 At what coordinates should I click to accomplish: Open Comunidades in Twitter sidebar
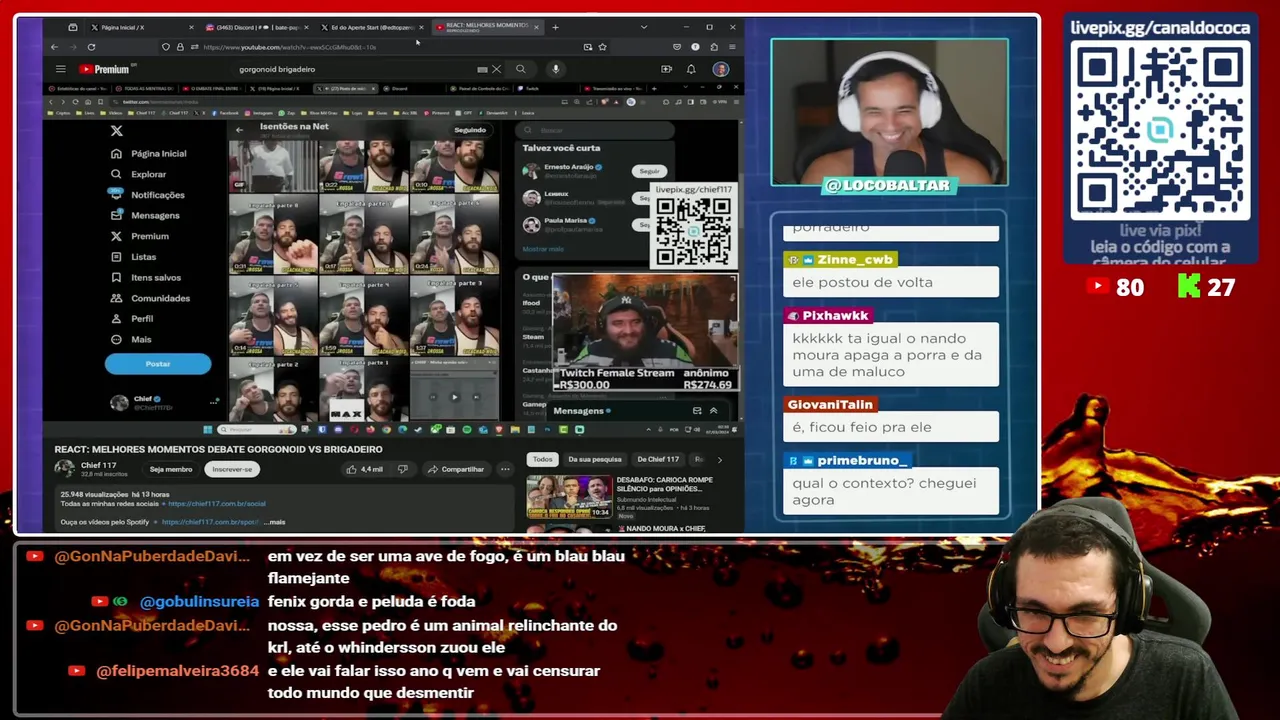(150, 298)
